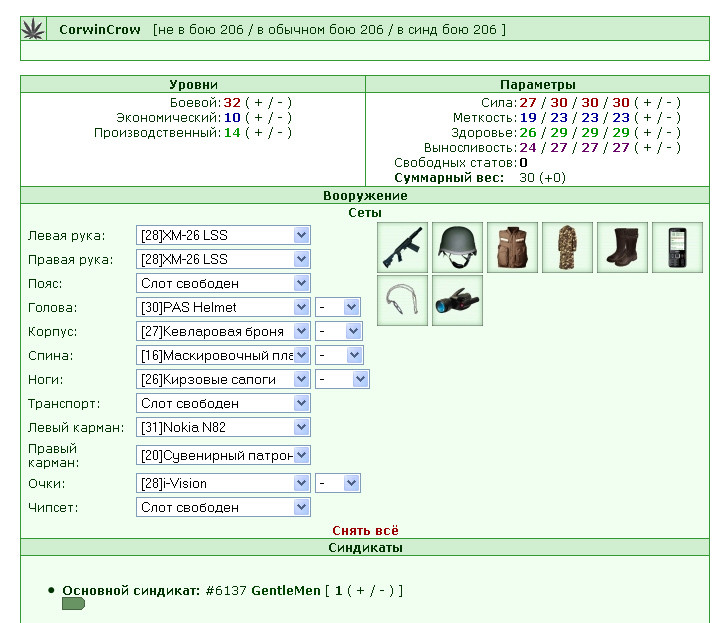Click the green syndicate badge under GentleMen

(73, 603)
